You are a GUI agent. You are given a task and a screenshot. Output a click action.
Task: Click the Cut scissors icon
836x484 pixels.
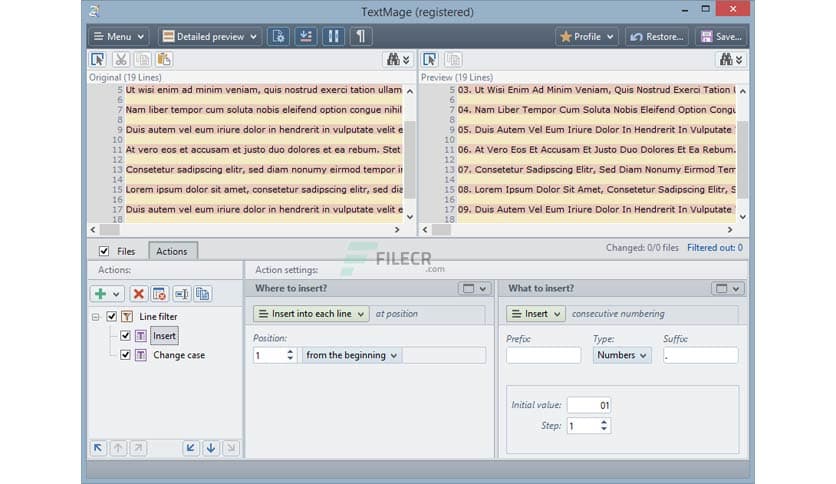[x=121, y=60]
